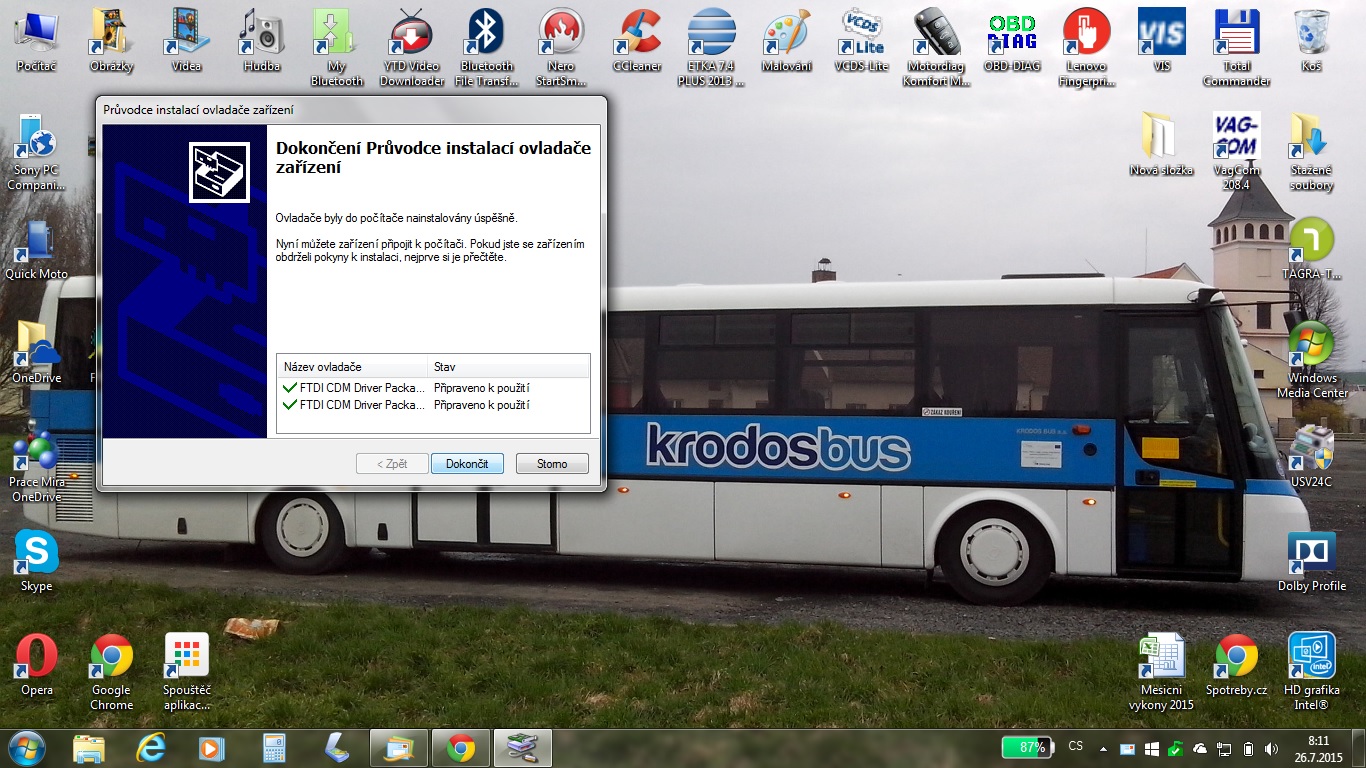Launch Skype from desktop
The image size is (1366, 768).
(x=36, y=561)
